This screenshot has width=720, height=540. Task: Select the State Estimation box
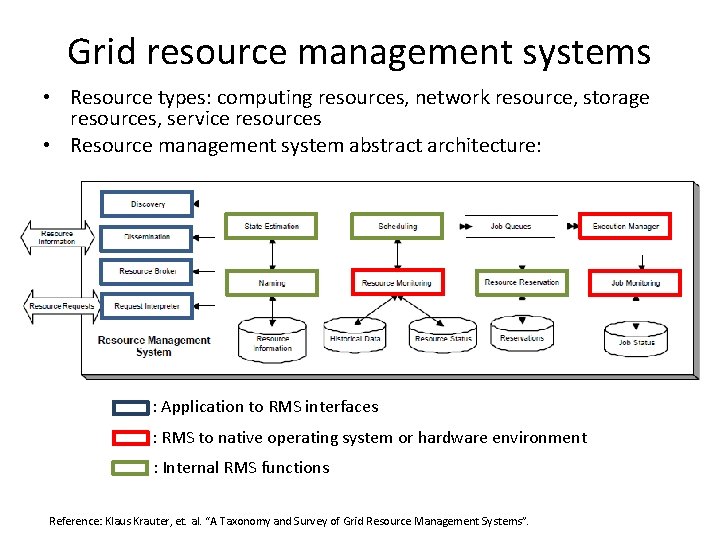(271, 226)
